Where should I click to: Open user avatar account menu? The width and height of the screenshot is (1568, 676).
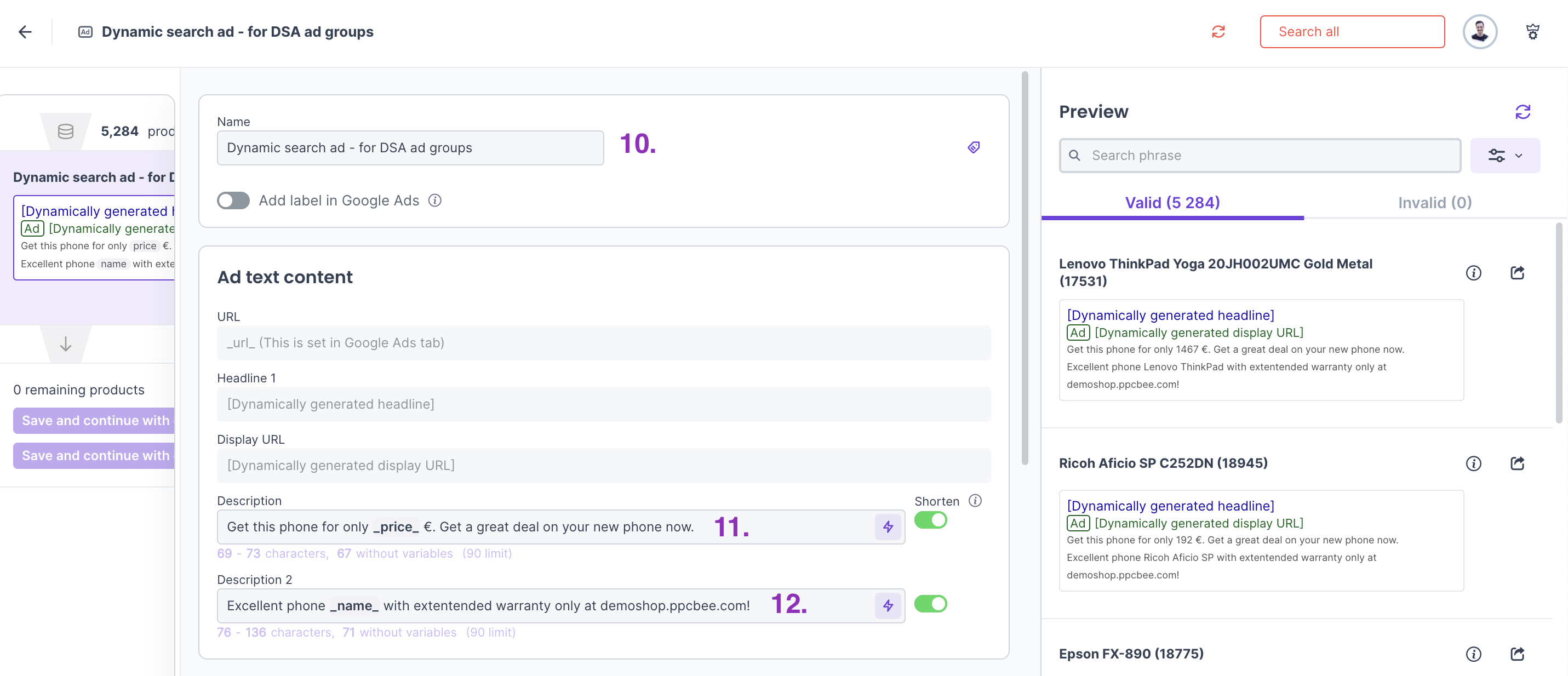(1480, 32)
